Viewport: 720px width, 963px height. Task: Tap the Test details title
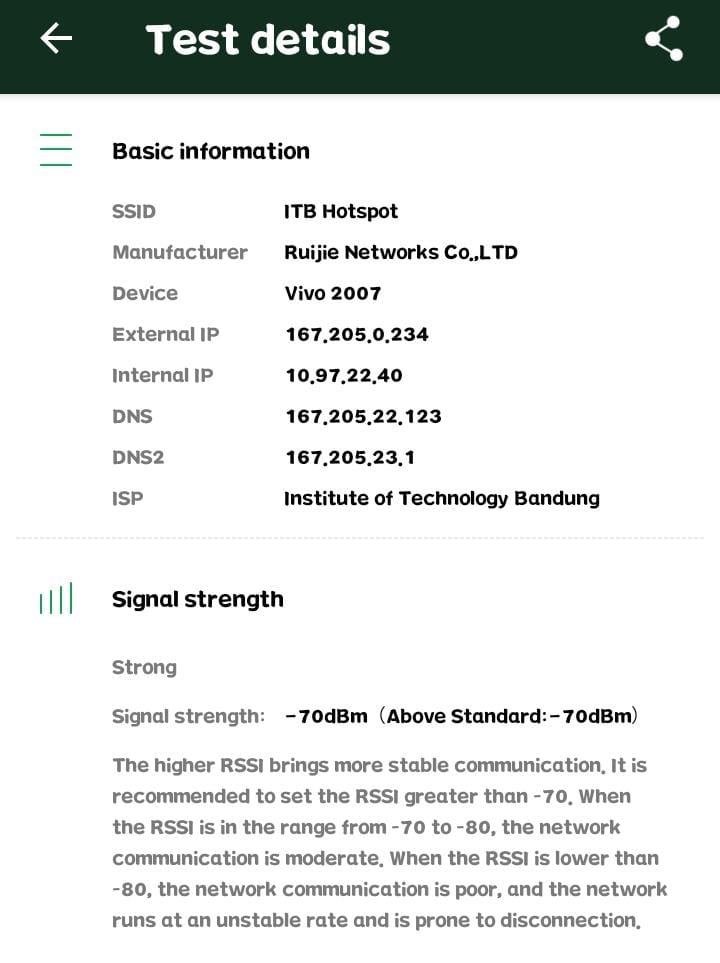268,40
